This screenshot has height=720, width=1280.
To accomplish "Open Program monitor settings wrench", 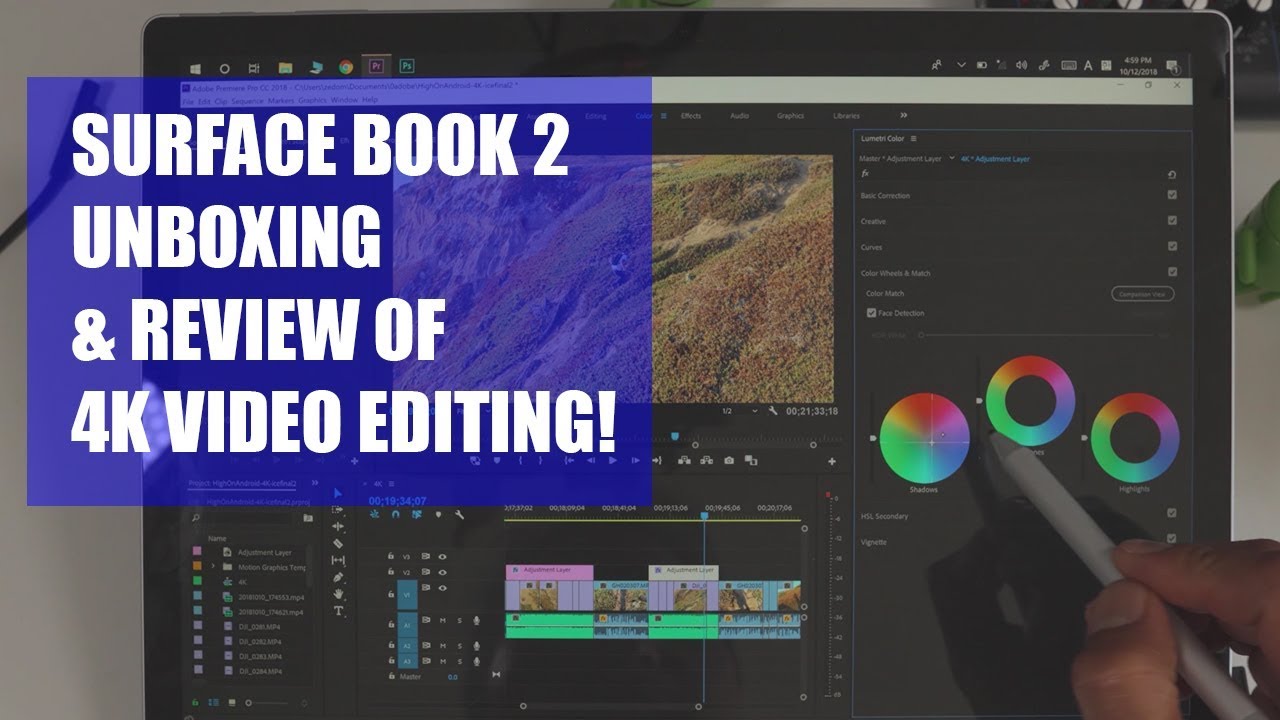I will (x=773, y=411).
